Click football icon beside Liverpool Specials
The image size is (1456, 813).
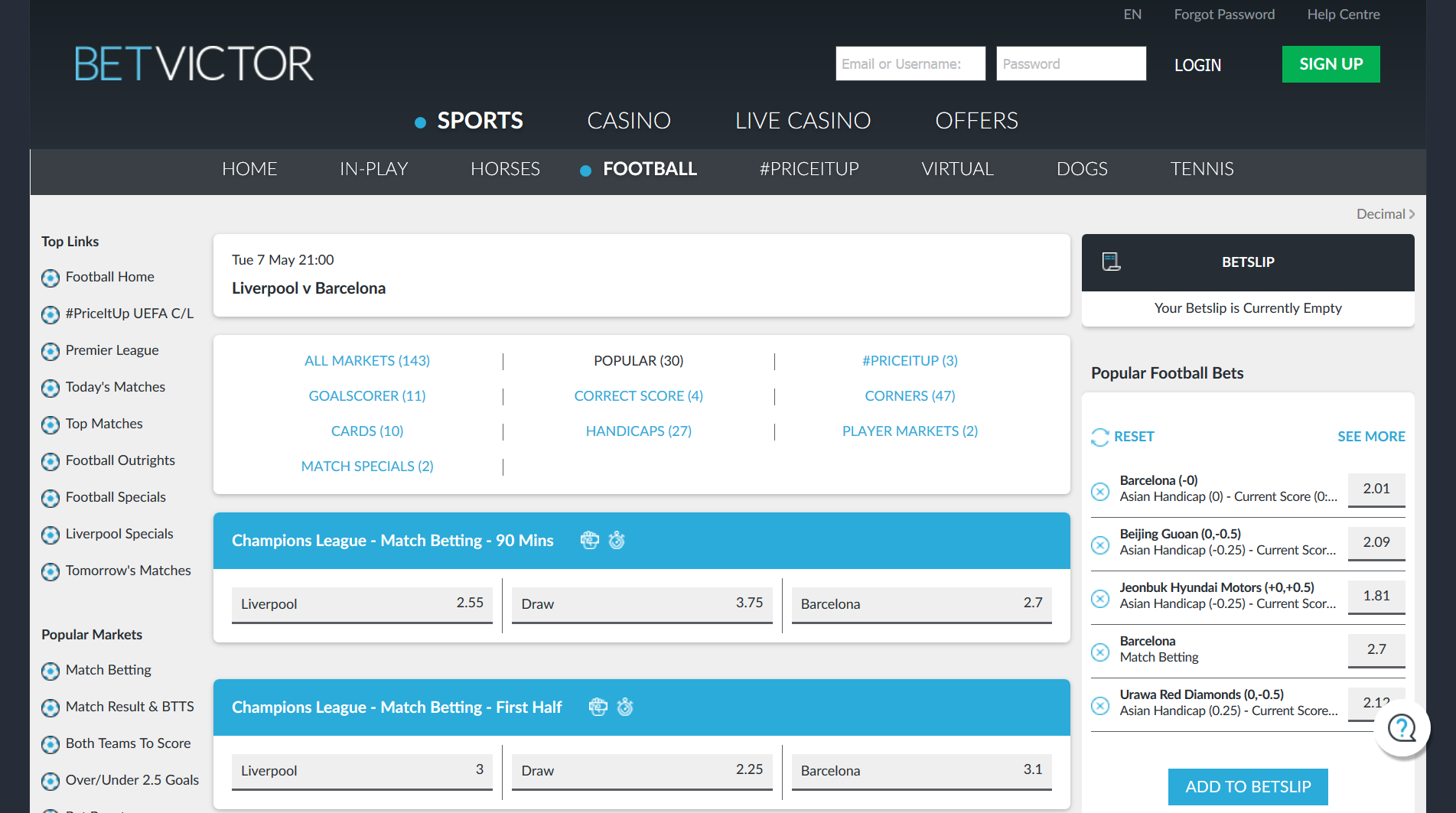click(50, 535)
